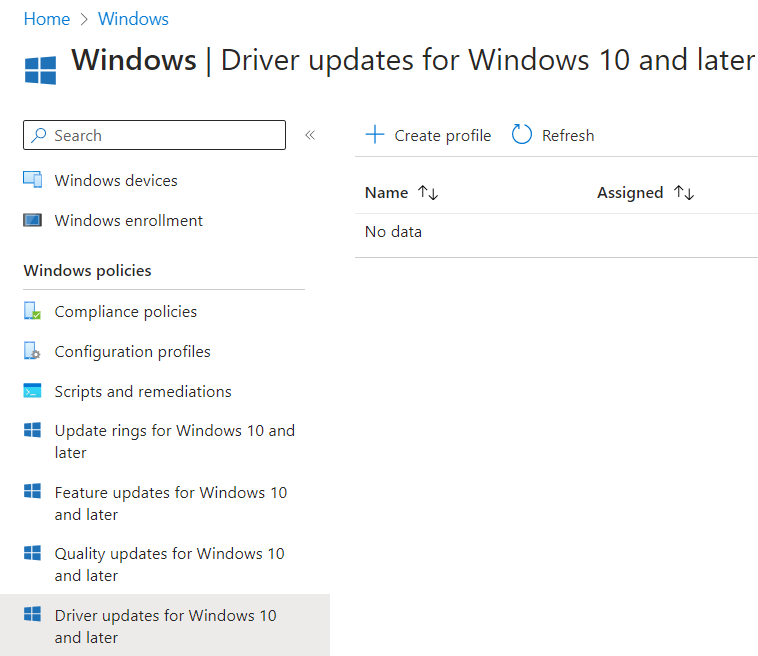Open Feature updates for Windows 10 and later
The height and width of the screenshot is (656, 758).
(171, 503)
